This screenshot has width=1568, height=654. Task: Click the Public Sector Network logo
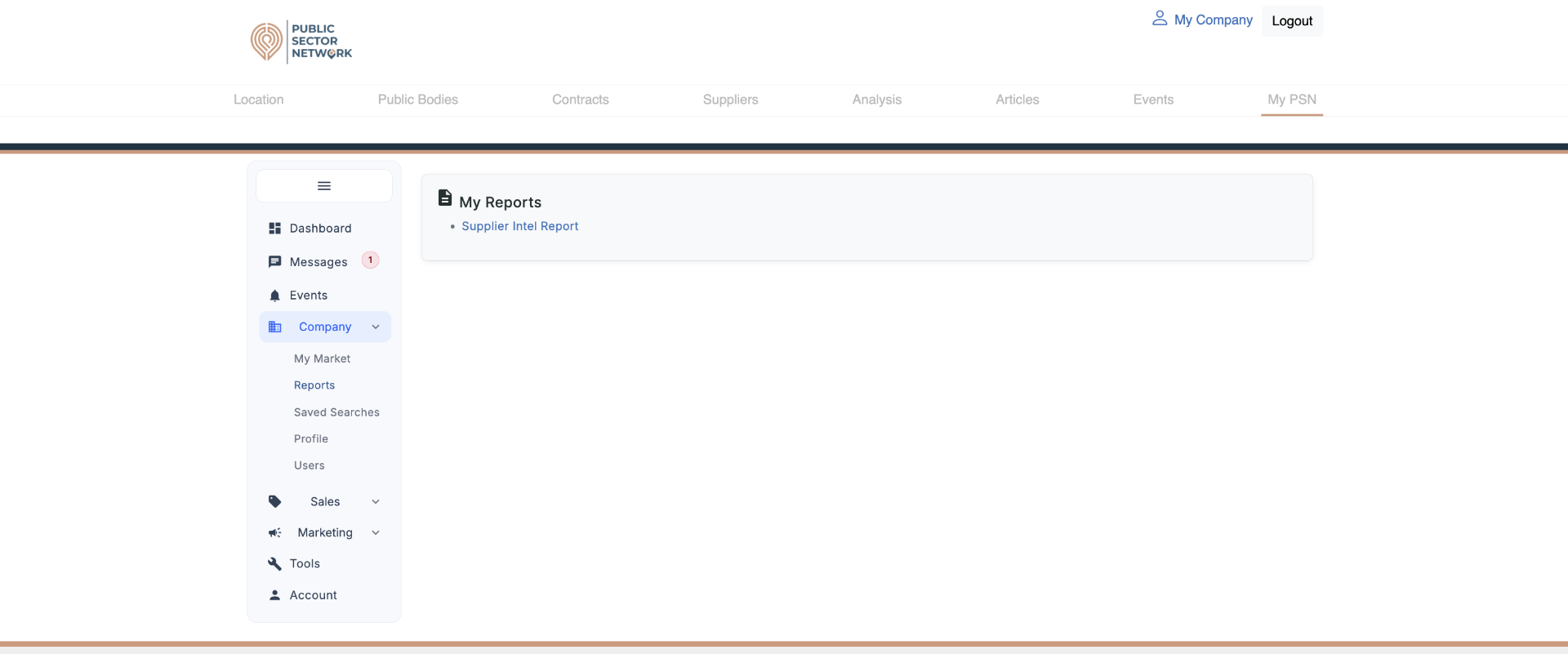[x=301, y=42]
